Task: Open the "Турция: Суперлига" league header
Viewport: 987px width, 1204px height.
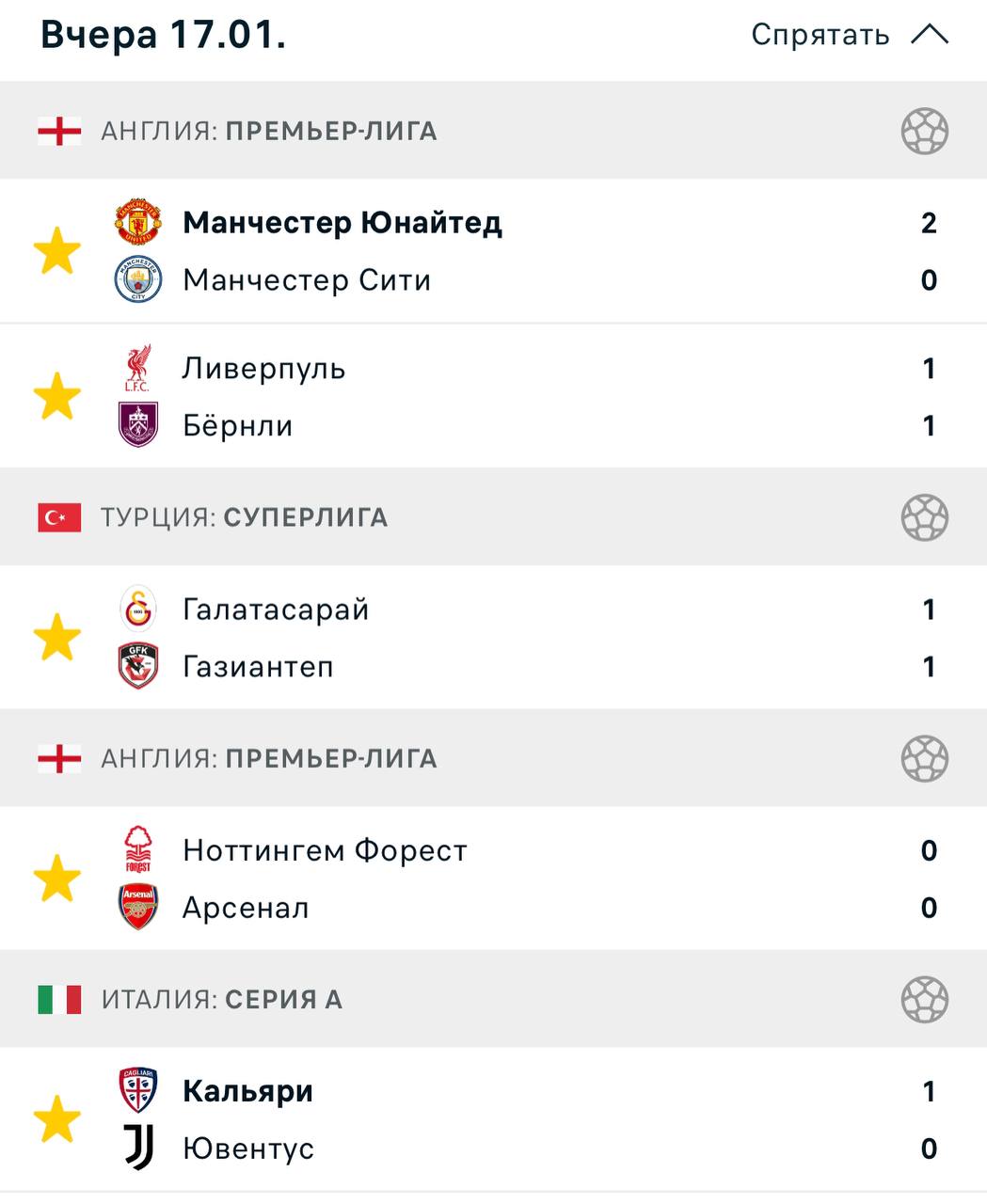Action: [244, 517]
